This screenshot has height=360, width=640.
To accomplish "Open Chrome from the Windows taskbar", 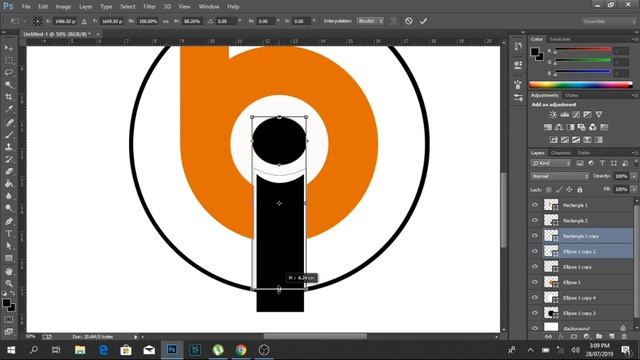I will tap(241, 350).
